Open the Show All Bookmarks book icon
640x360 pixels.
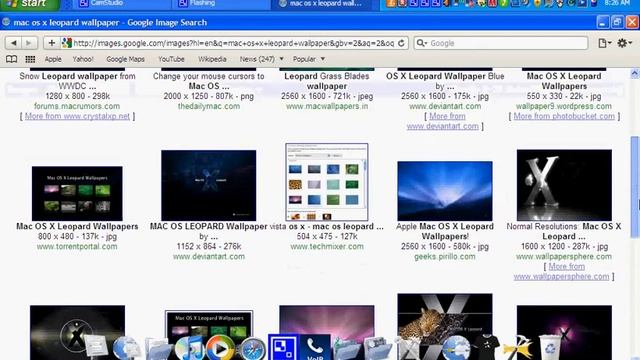coord(11,59)
